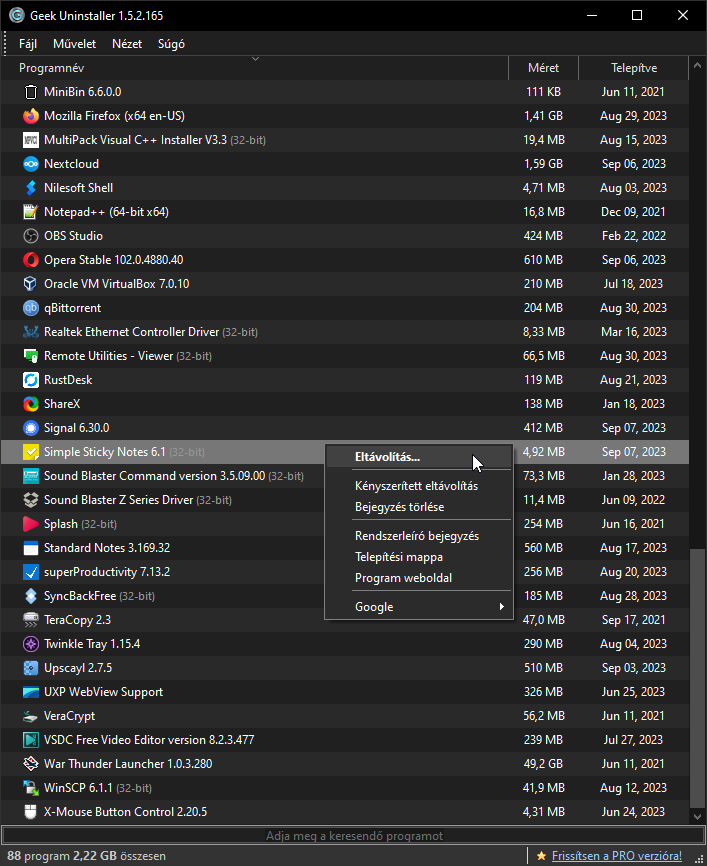Image resolution: width=707 pixels, height=866 pixels.
Task: Choose Program weboldal in context menu
Action: 419,578
